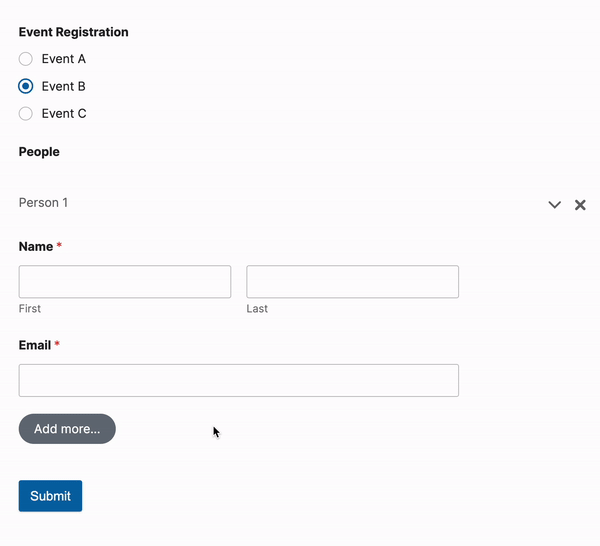Click the "Event A" label text

click(x=64, y=59)
